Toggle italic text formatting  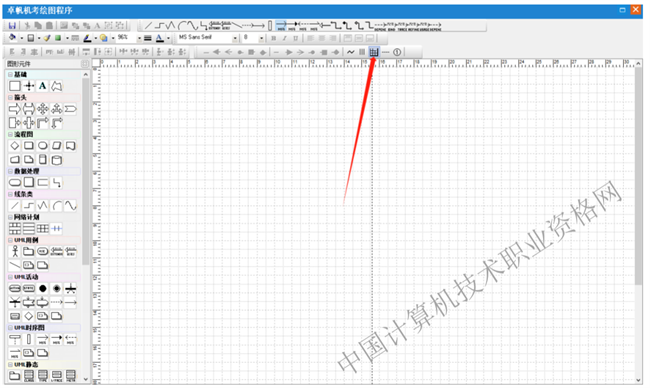pyautogui.click(x=284, y=38)
